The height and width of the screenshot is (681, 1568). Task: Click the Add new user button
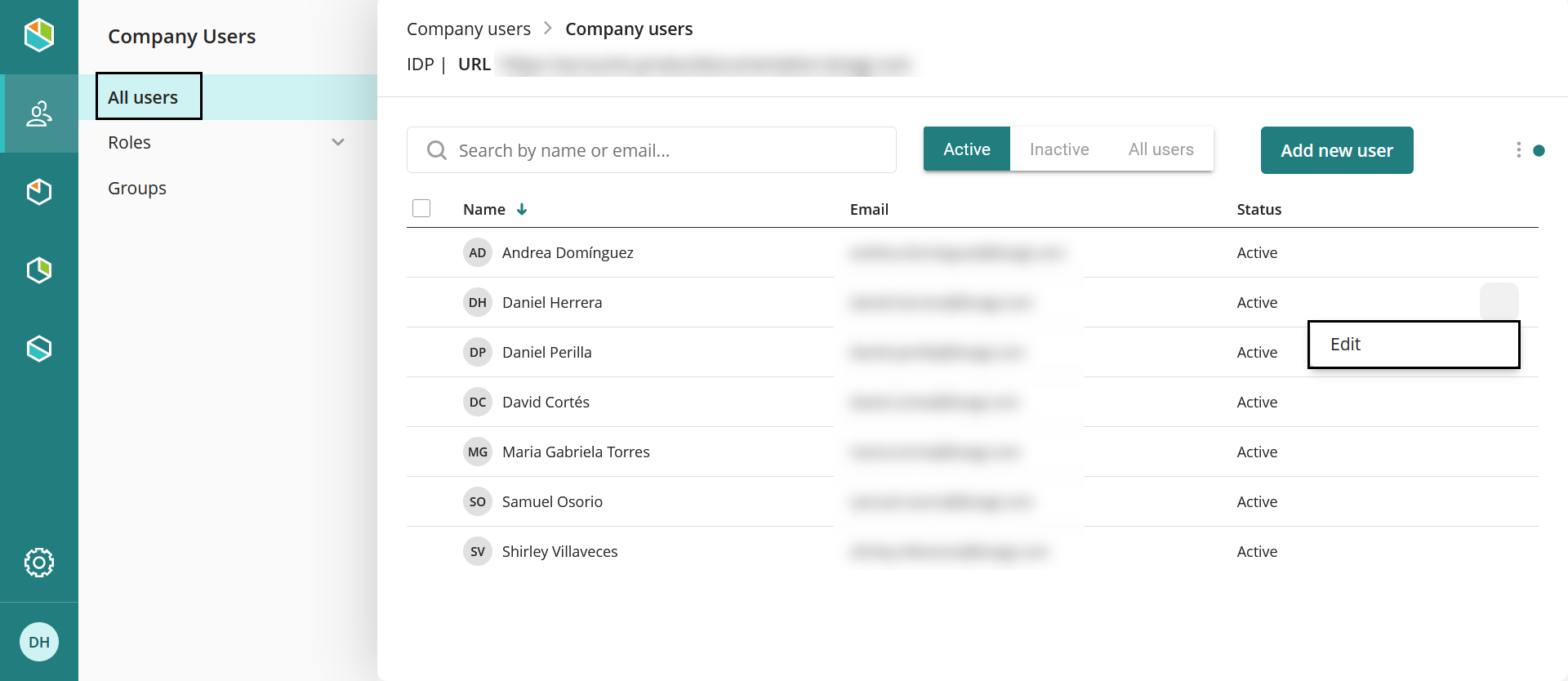[x=1336, y=150]
